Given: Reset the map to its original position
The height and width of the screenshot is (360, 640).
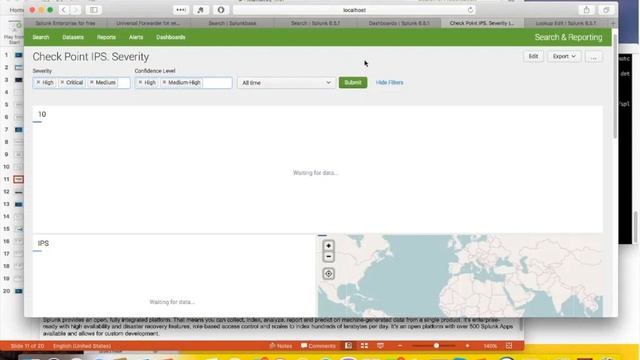Looking at the screenshot, I should coord(329,274).
